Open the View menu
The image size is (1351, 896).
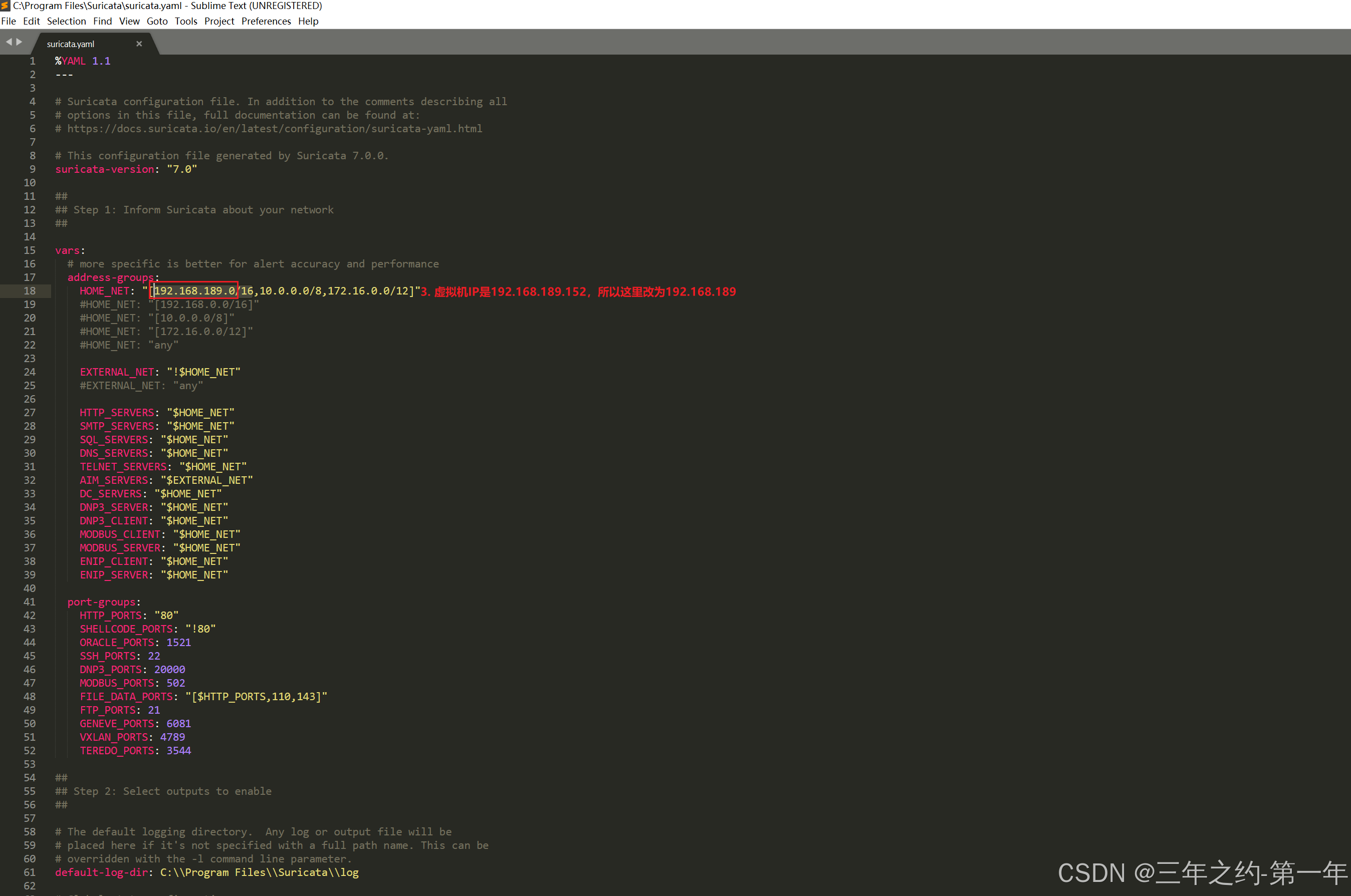(129, 21)
